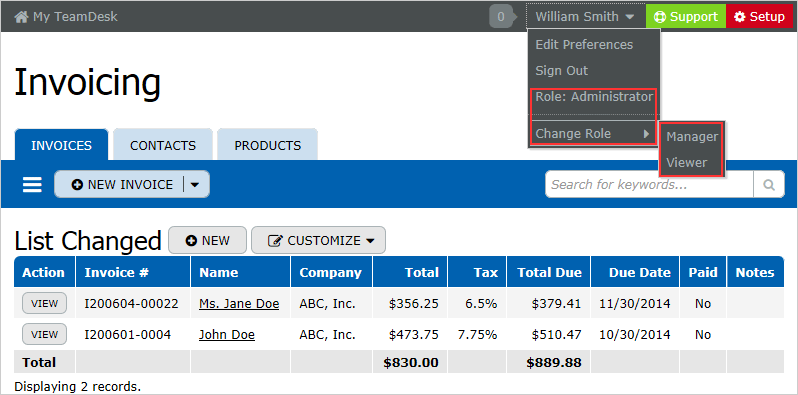Viewport: 798px width, 395px height.
Task: Expand the Change Role submenu
Action: [593, 134]
